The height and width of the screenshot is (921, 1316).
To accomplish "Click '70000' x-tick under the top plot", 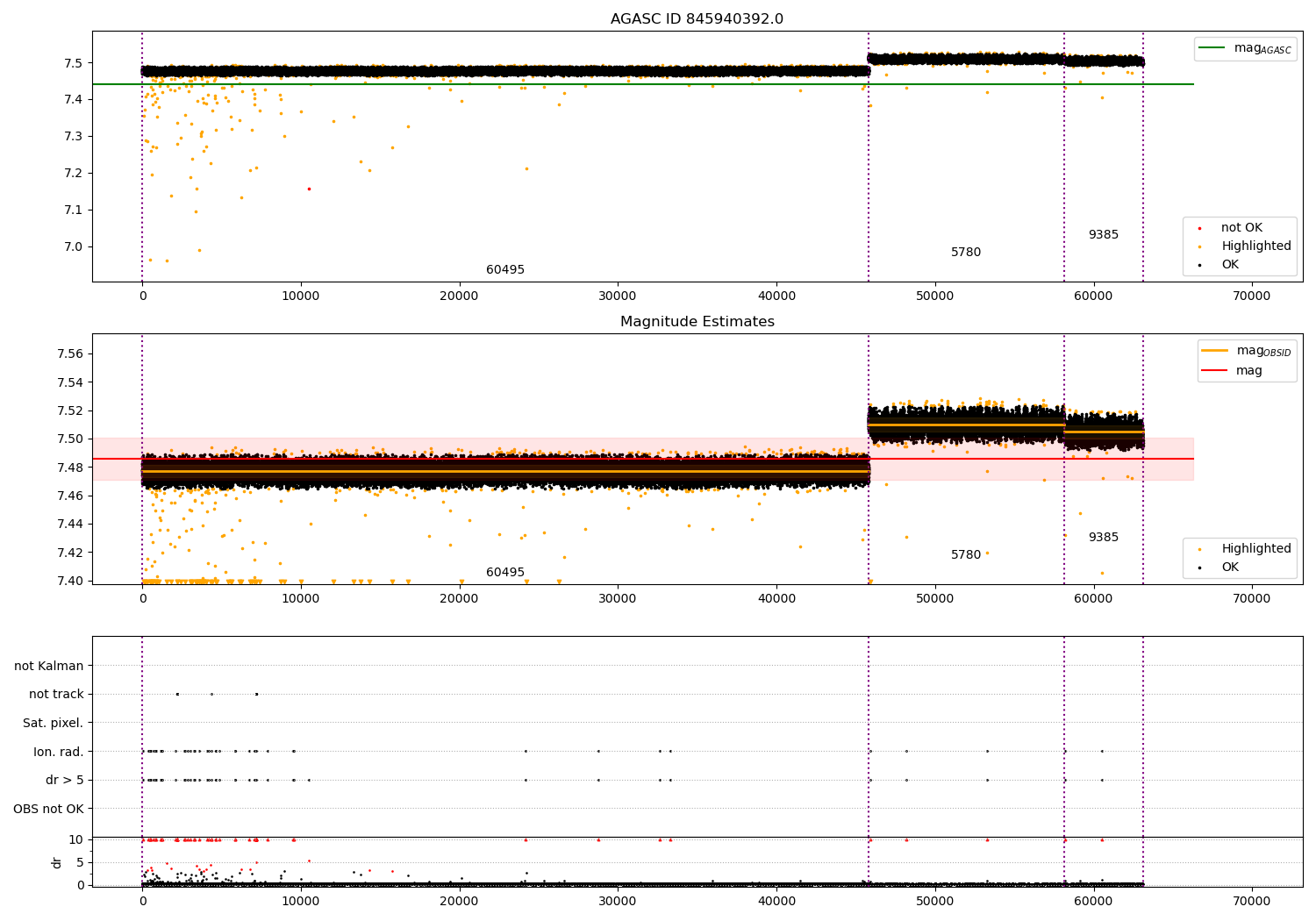I will [x=1252, y=296].
